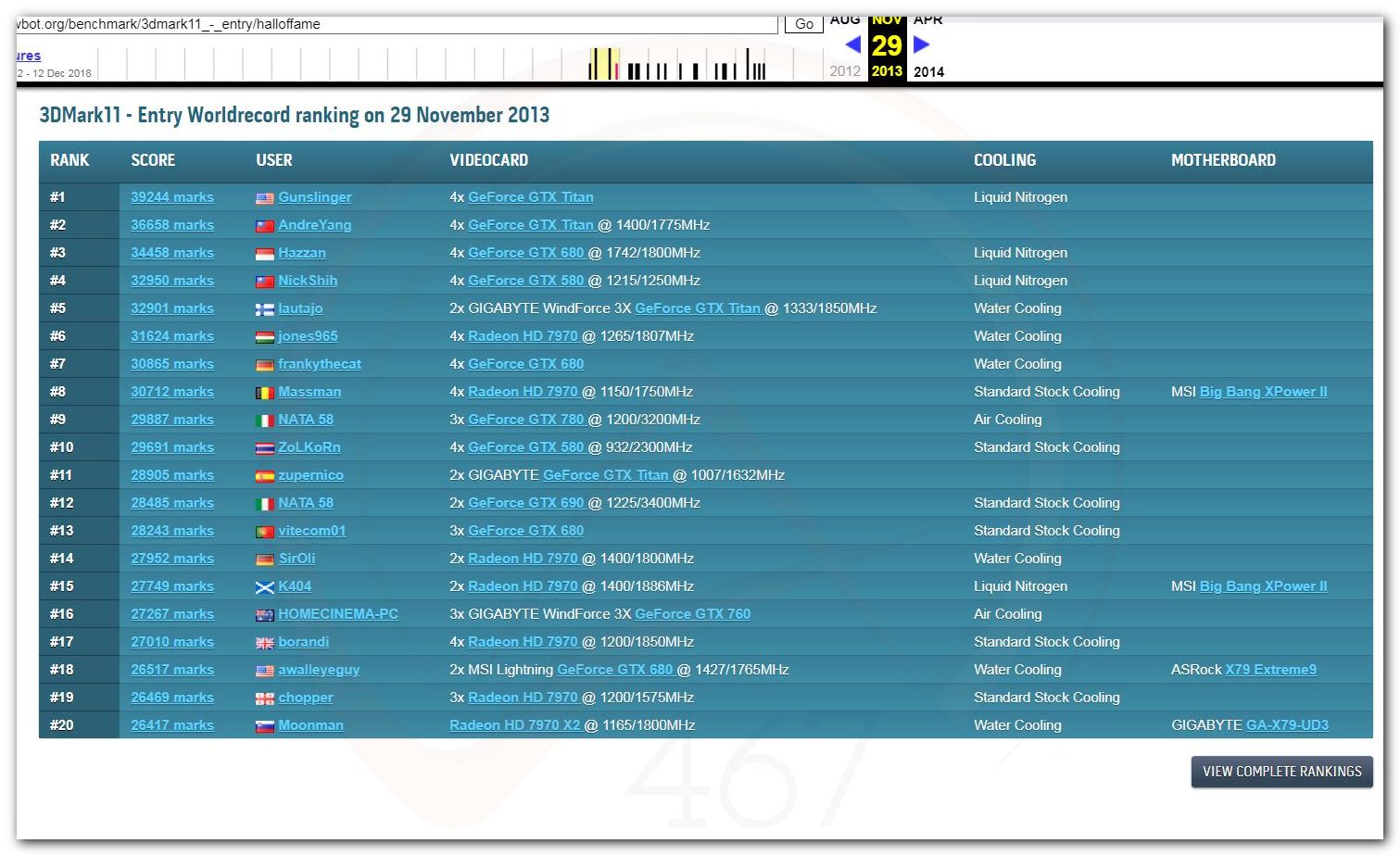Open GeForce GTX 760 videocard link
This screenshot has height=856, width=1400.
[693, 614]
